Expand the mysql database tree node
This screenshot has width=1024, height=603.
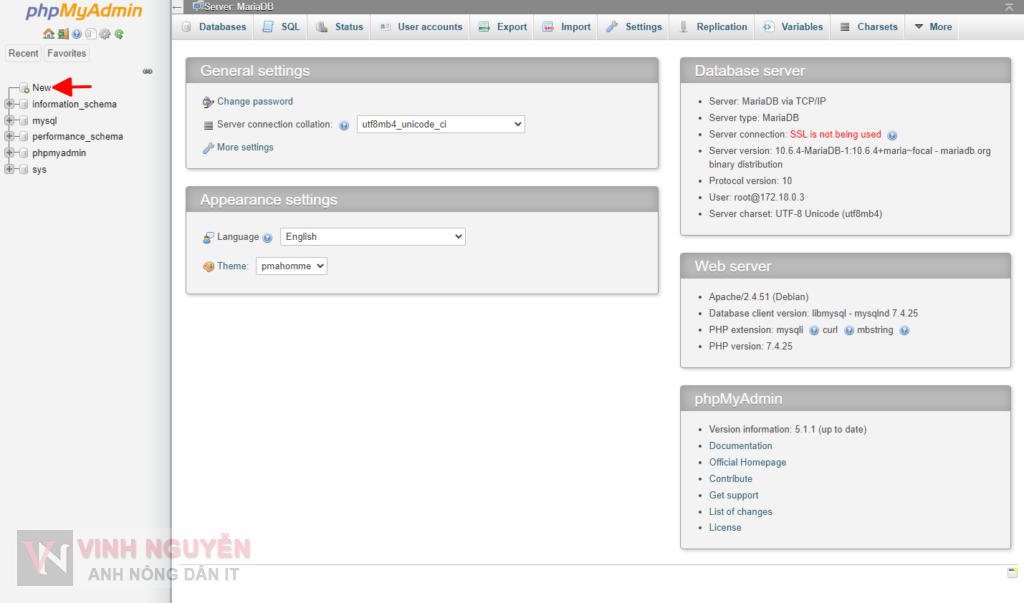(8, 120)
